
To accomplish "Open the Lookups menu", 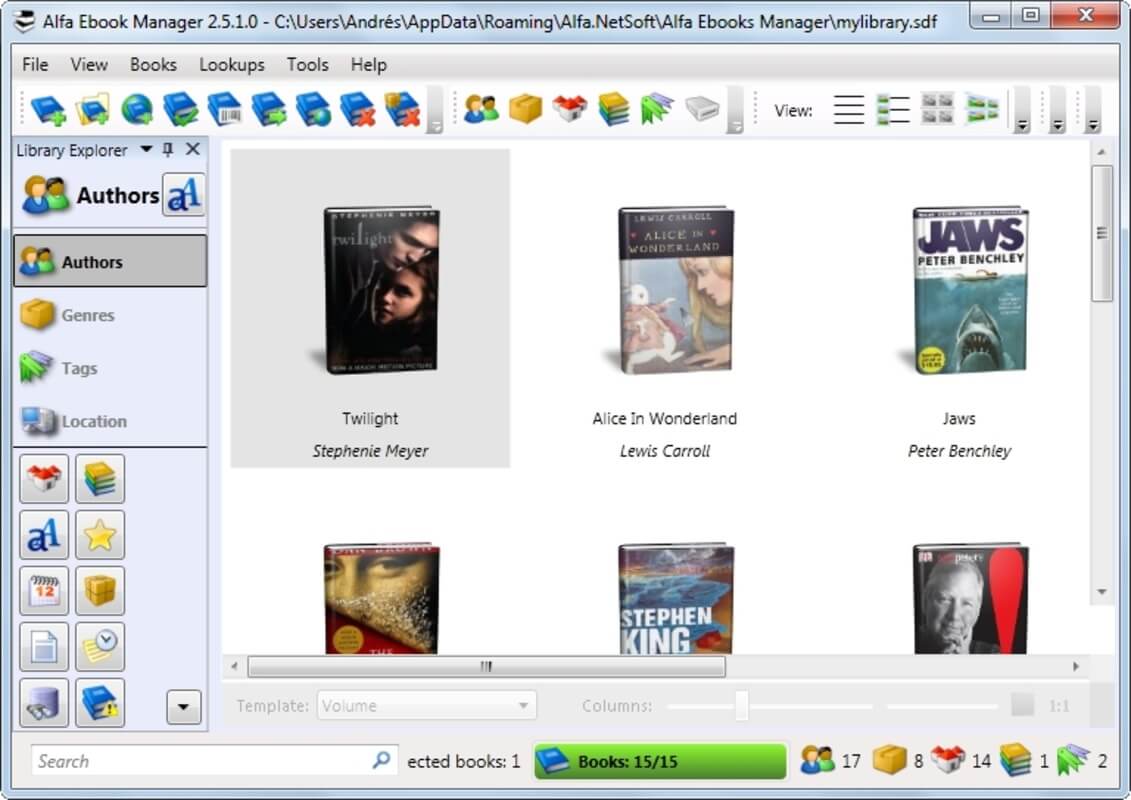I will point(231,64).
